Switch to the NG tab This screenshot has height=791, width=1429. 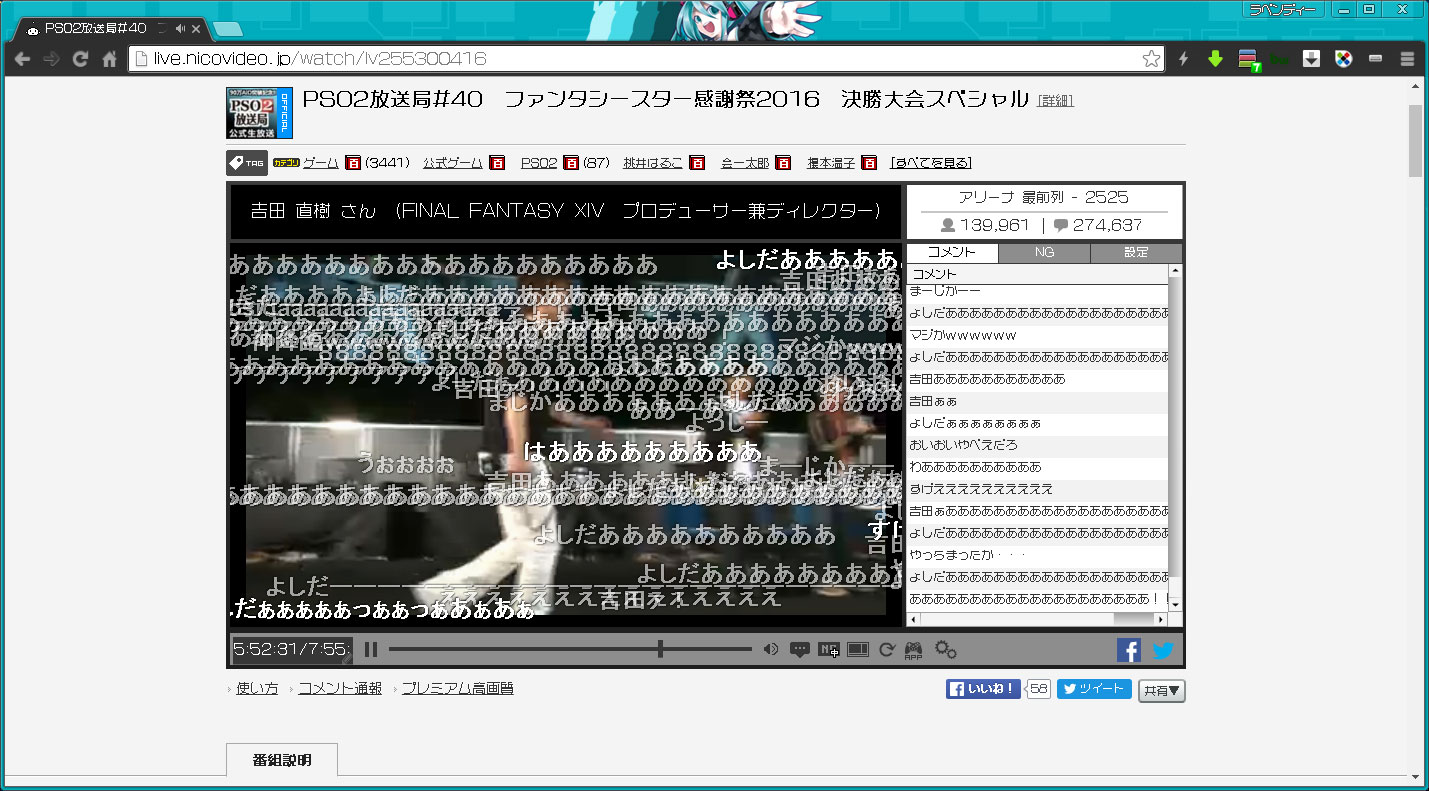[x=1044, y=253]
